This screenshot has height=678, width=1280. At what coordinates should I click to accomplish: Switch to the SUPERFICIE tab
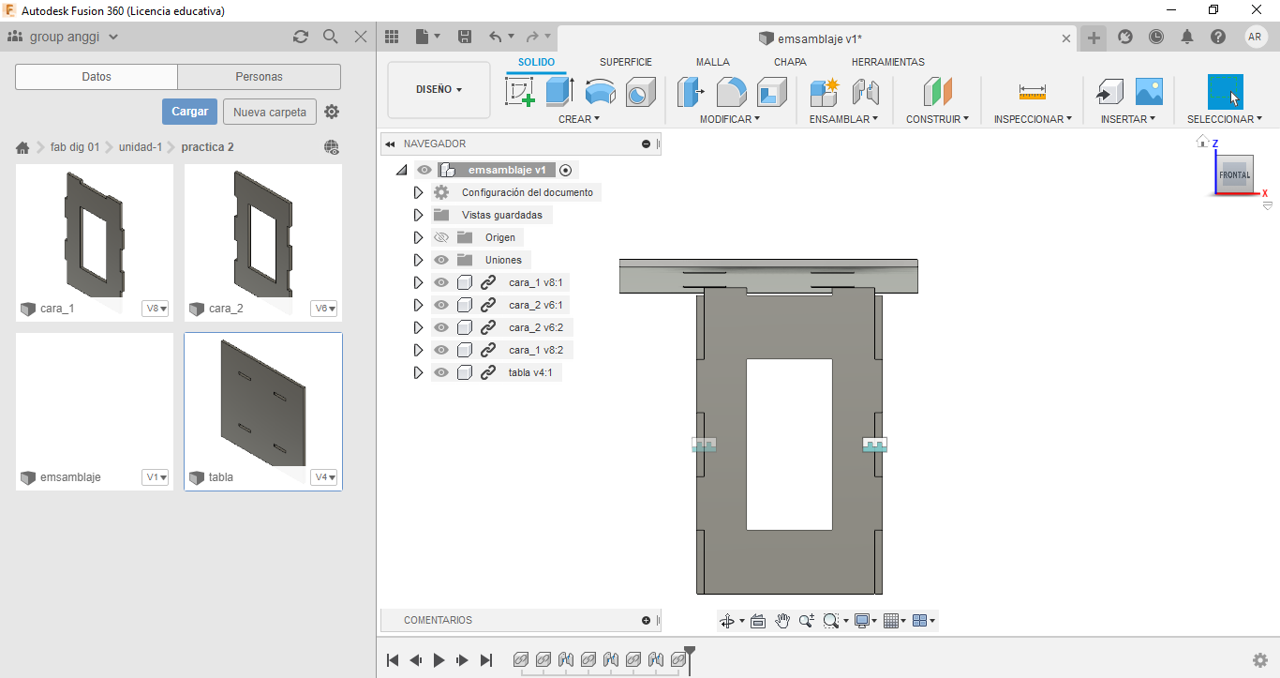625,62
